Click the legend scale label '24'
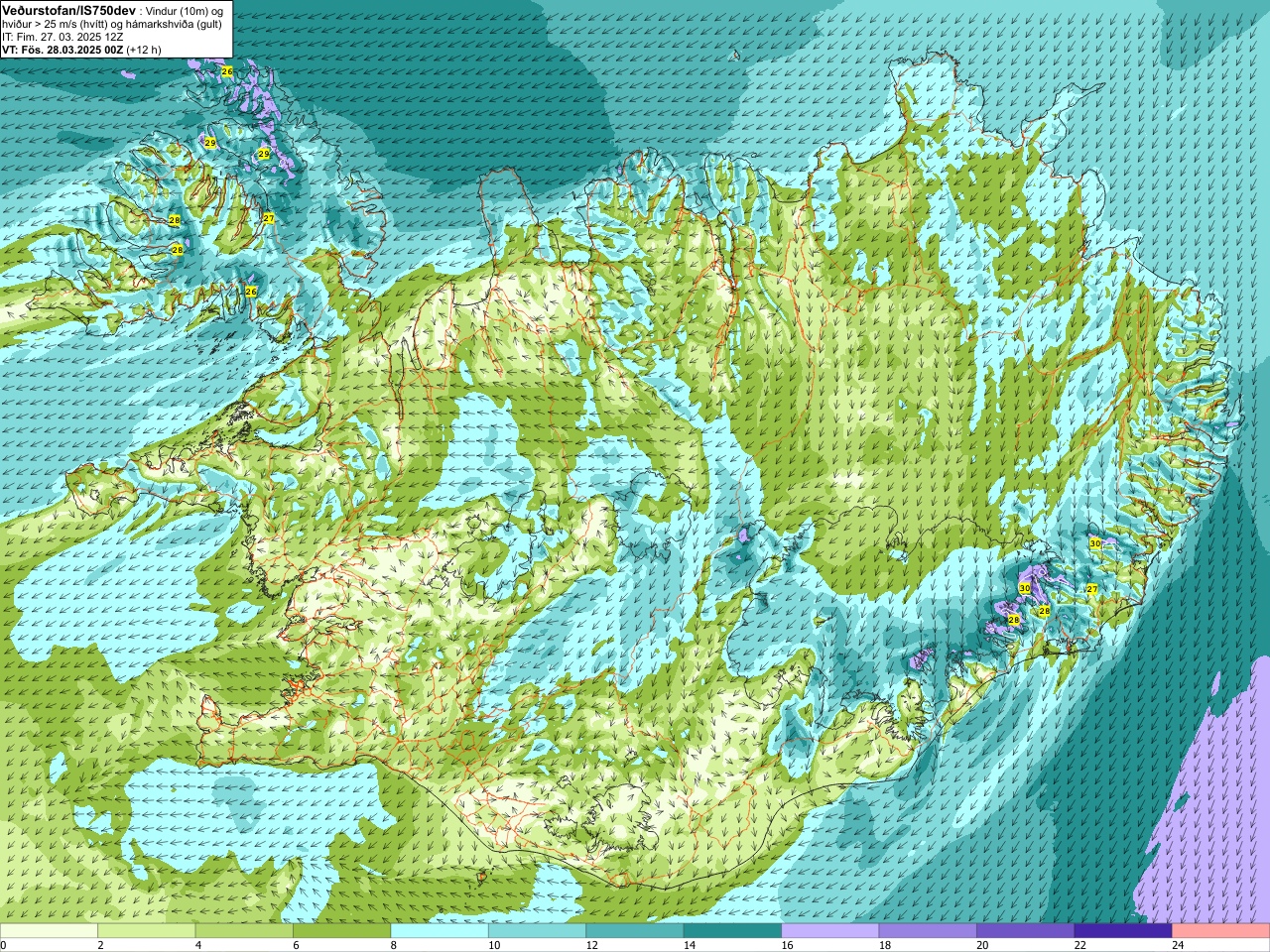 point(1178,945)
